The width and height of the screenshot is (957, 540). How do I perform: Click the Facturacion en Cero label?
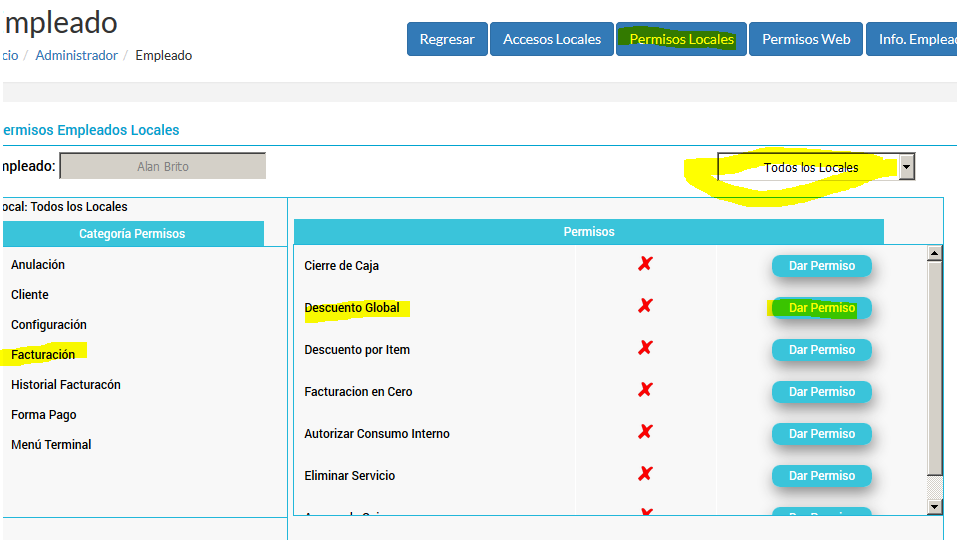pos(358,392)
